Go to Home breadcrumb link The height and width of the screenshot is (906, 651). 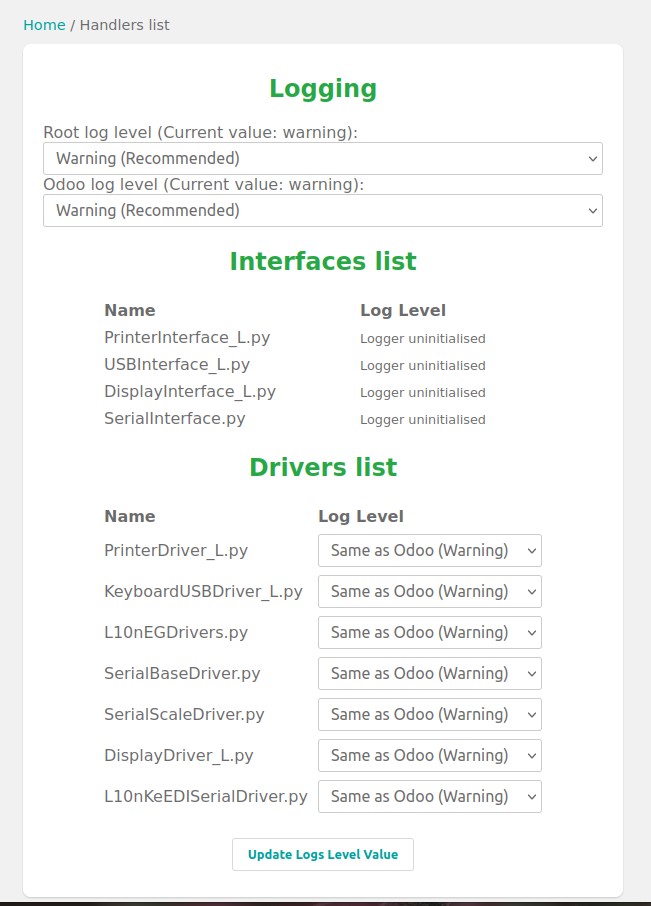[44, 25]
